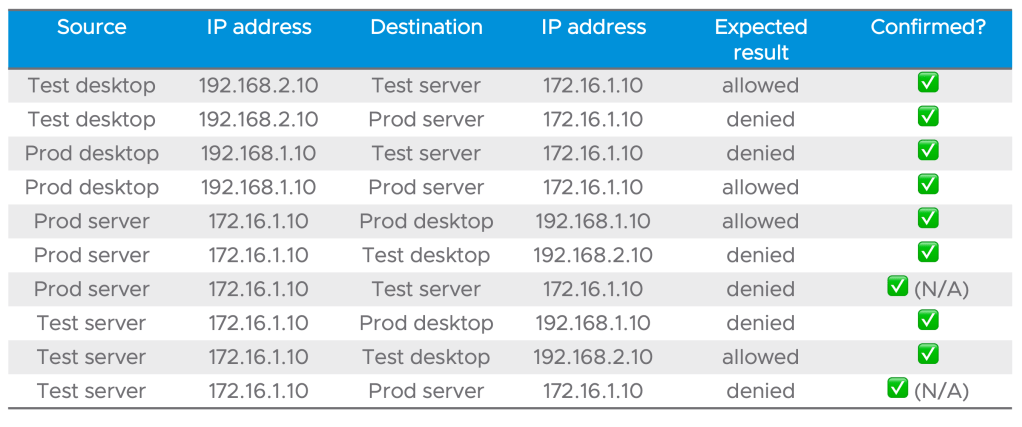Image resolution: width=1022 pixels, height=427 pixels.
Task: Click the checkmark for Test desktop to Prod server
Action: (x=928, y=118)
